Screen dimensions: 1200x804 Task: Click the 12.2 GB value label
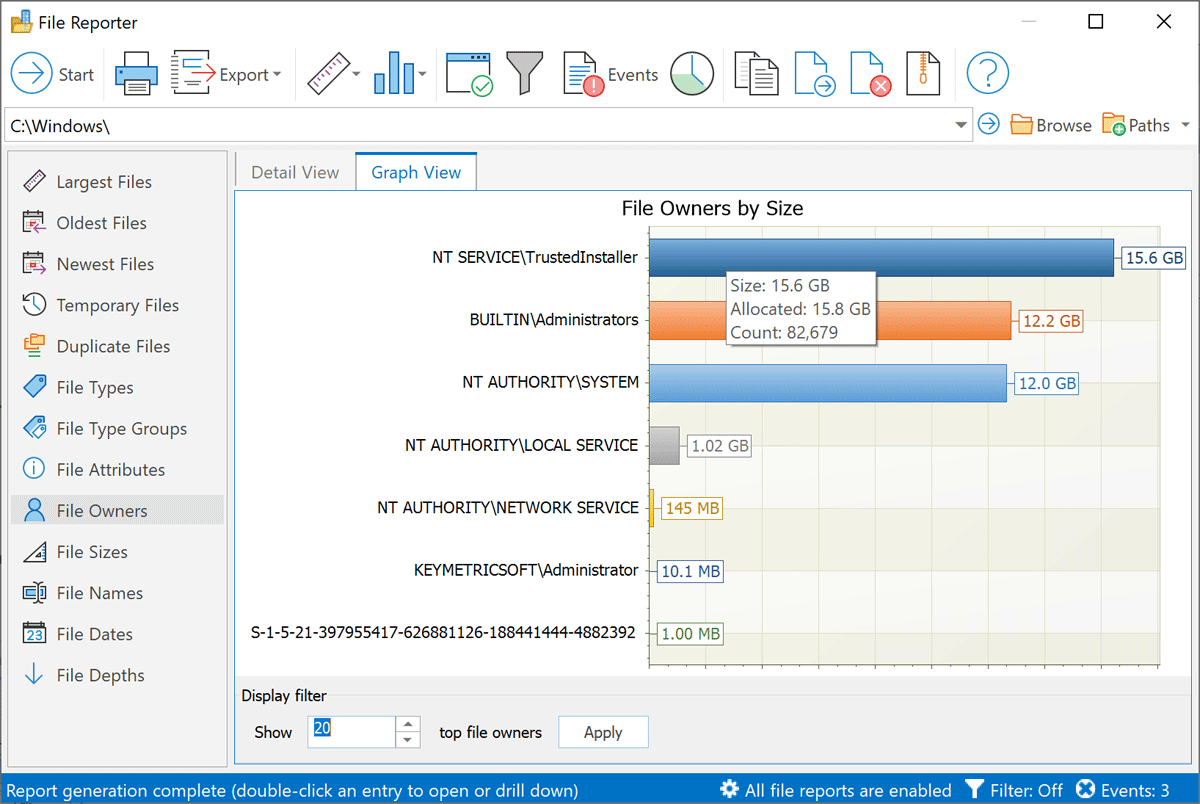(x=1051, y=321)
